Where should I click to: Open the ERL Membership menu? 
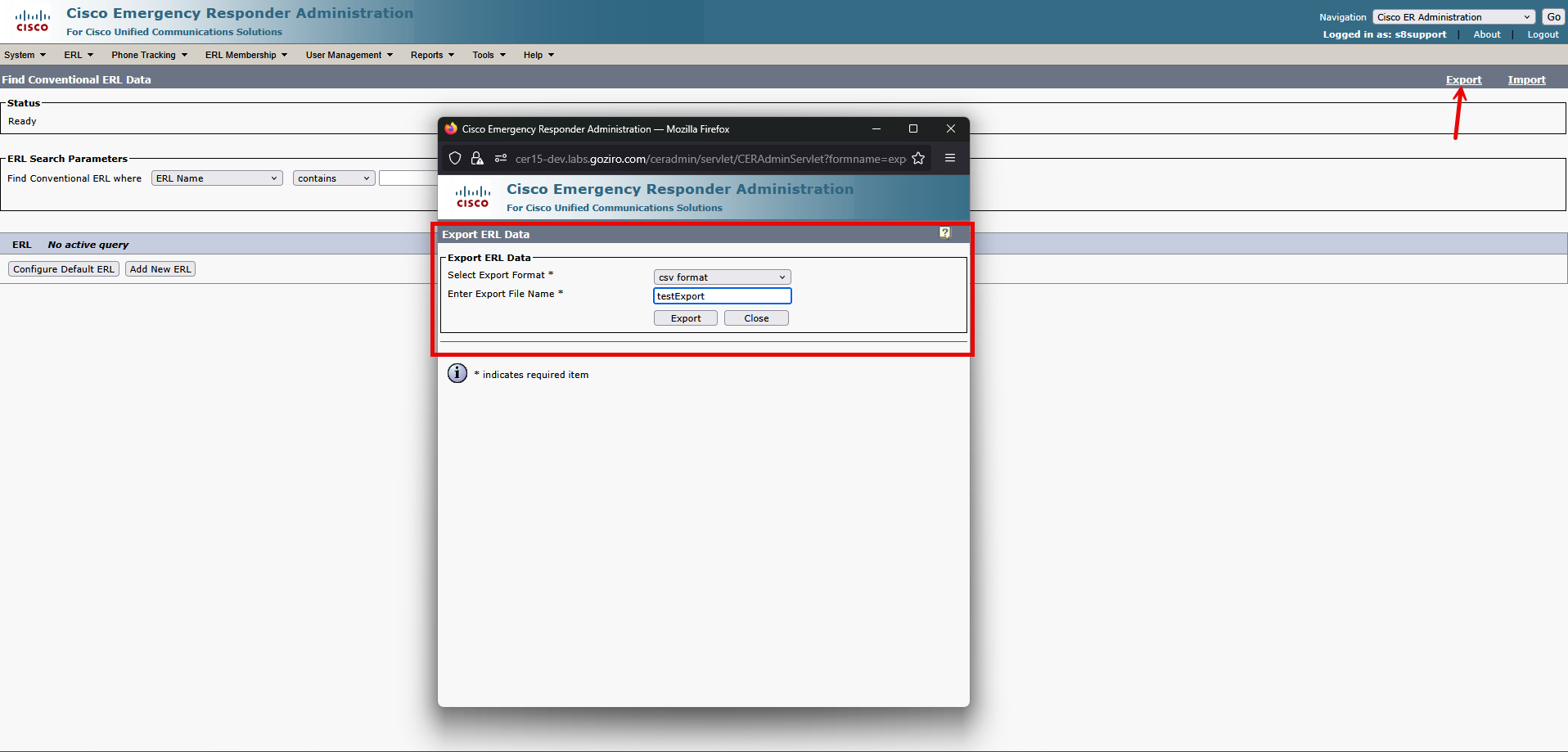tap(246, 55)
